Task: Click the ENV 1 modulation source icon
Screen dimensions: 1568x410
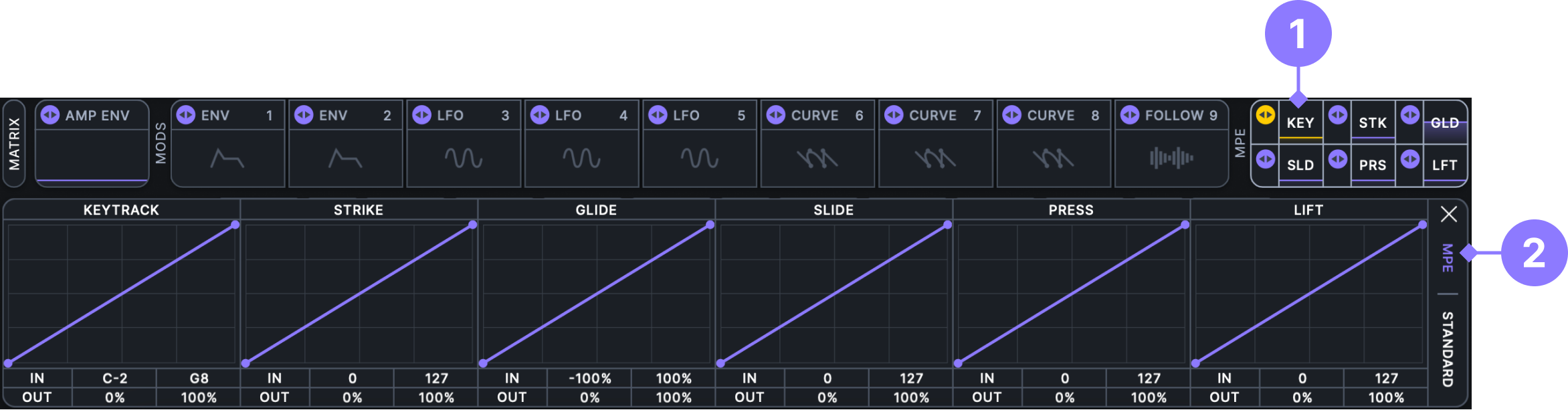Action: tap(185, 115)
